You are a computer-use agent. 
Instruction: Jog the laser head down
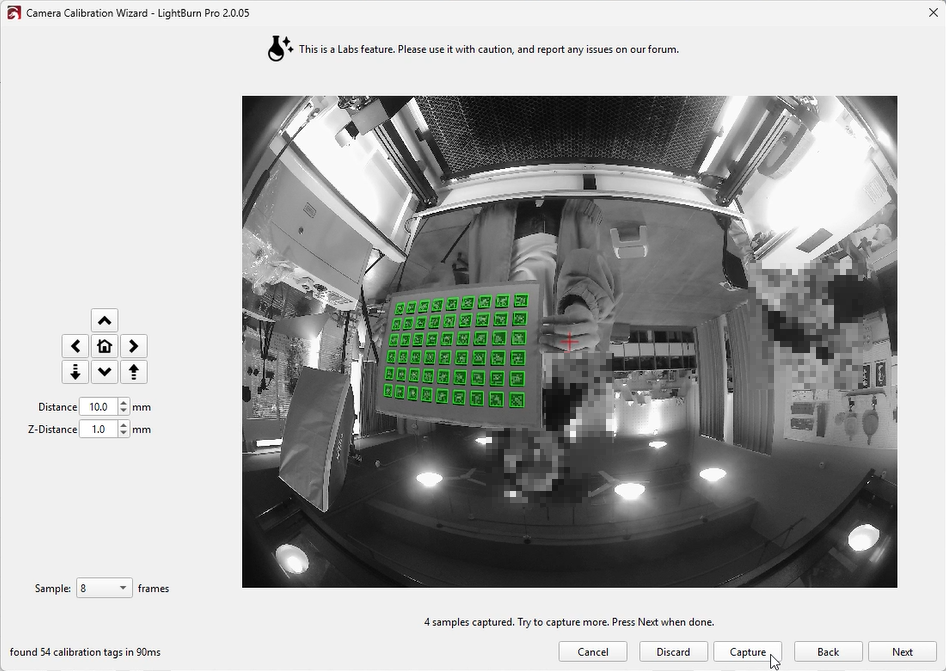coord(104,372)
